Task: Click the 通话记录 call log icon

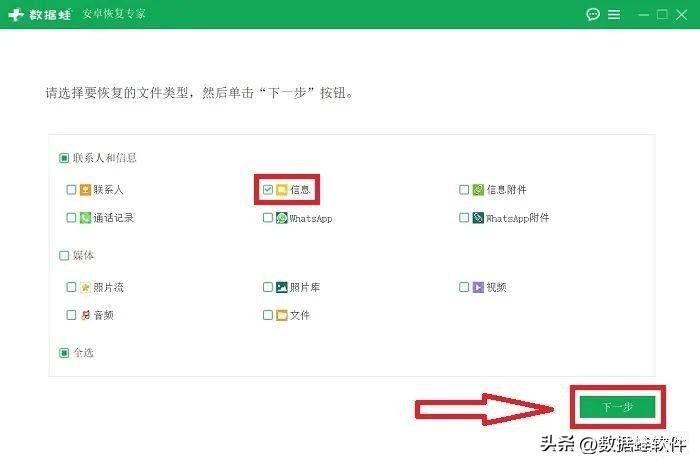Action: pos(85,218)
